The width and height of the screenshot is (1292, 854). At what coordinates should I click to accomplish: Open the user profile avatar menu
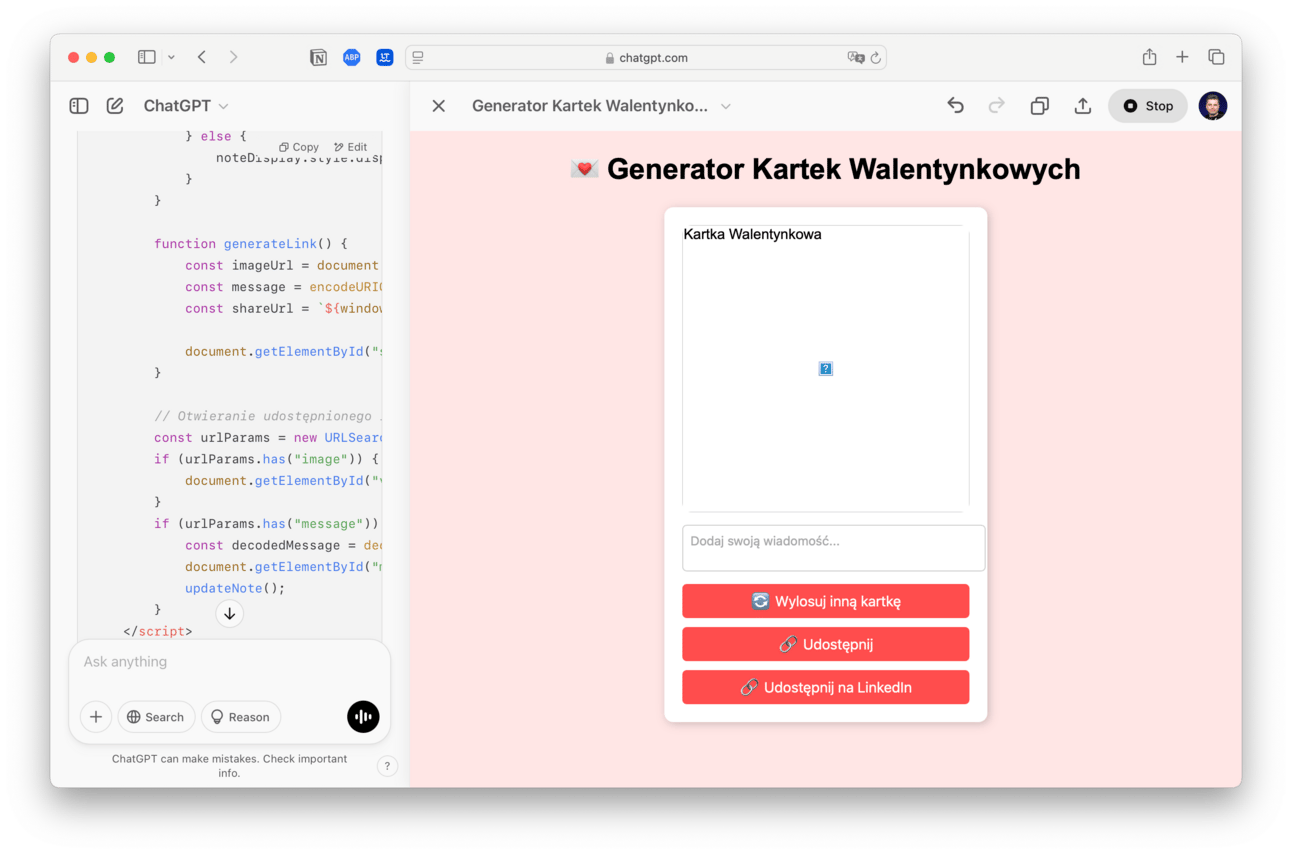pyautogui.click(x=1213, y=106)
